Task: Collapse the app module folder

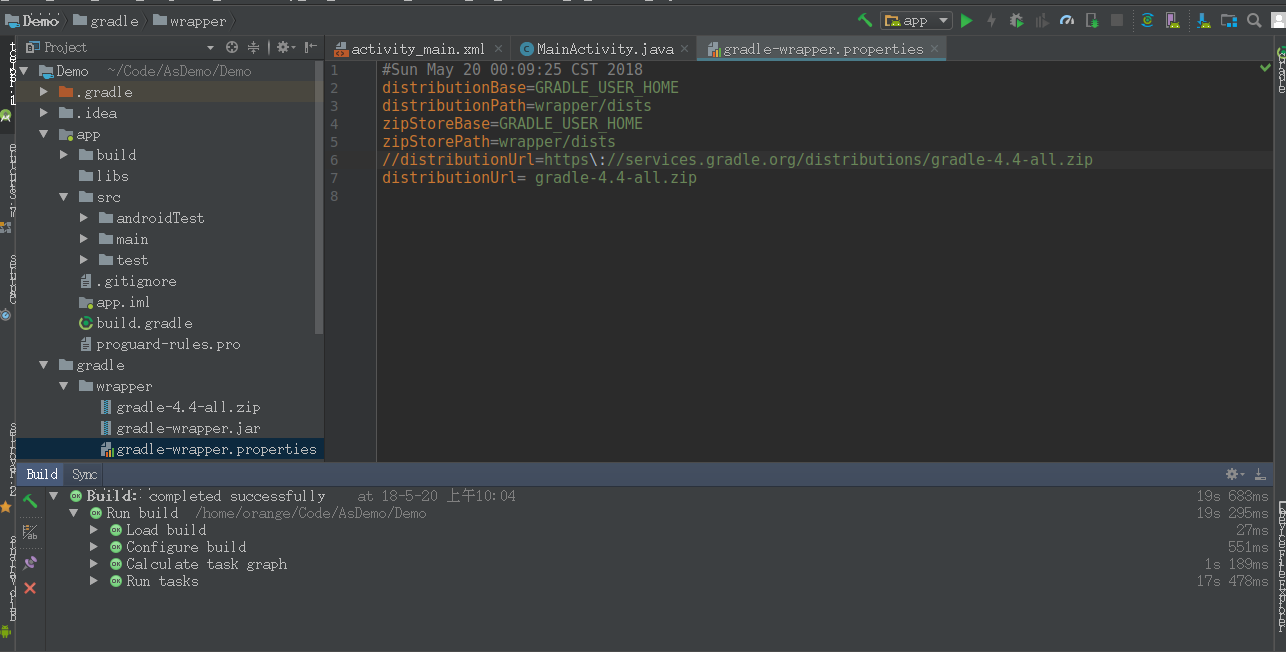Action: click(44, 134)
